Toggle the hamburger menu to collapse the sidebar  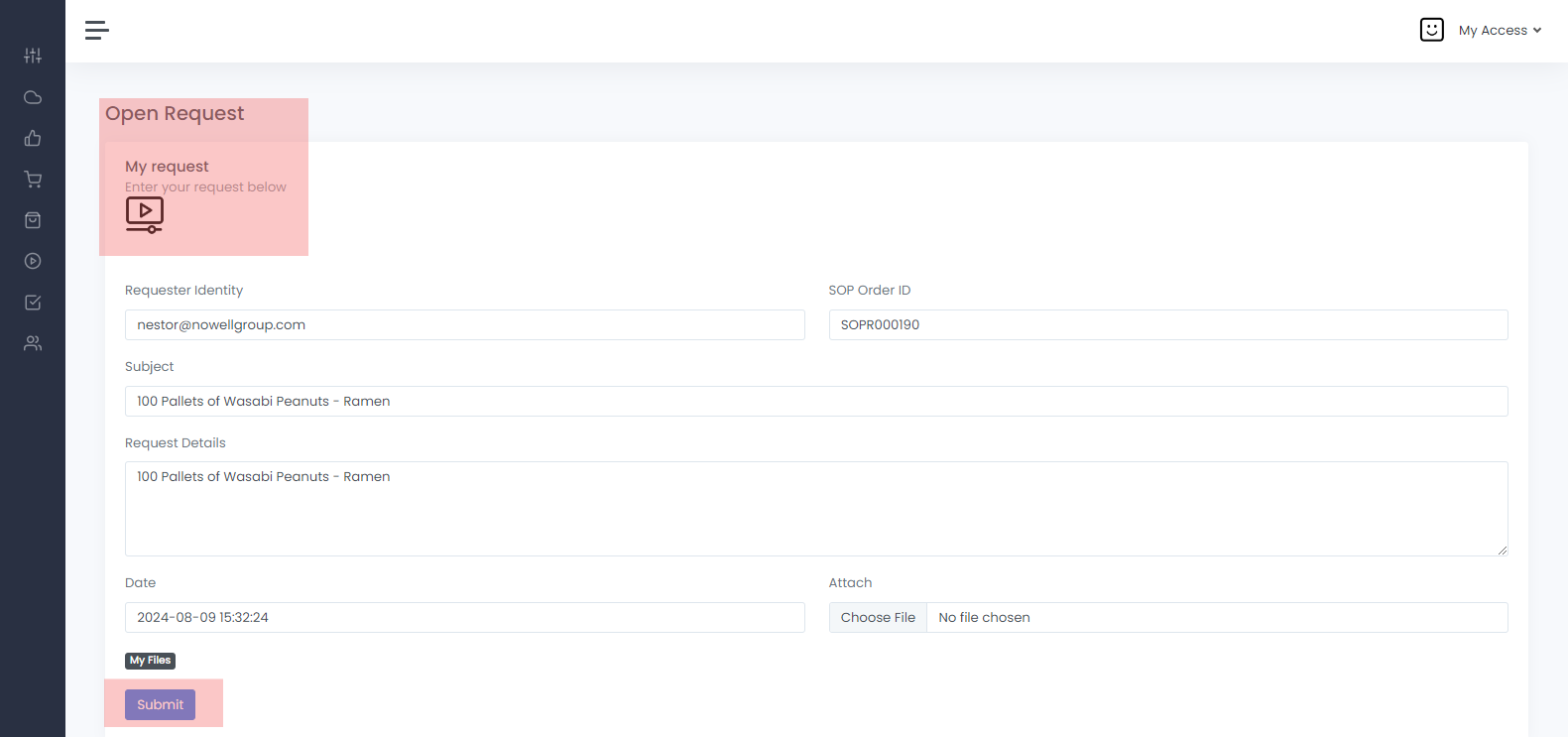tap(97, 31)
